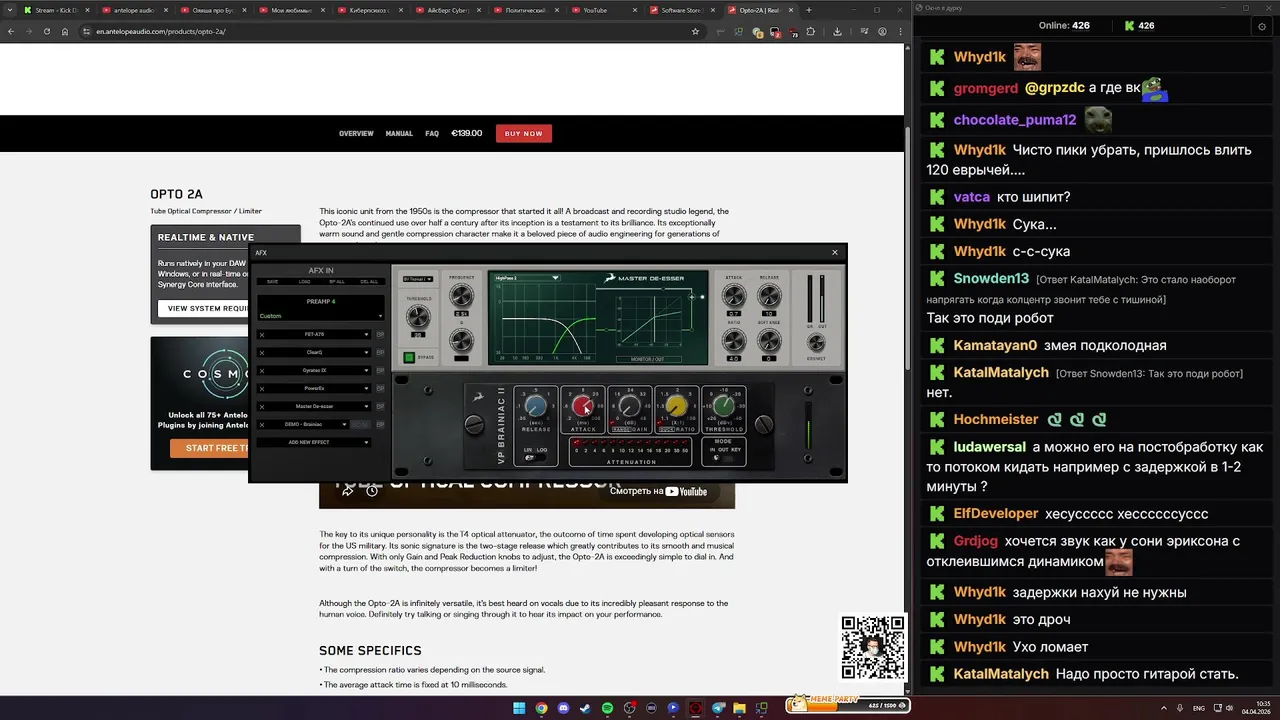Open Discord from the taskbar
The width and height of the screenshot is (1280, 720).
click(x=563, y=708)
